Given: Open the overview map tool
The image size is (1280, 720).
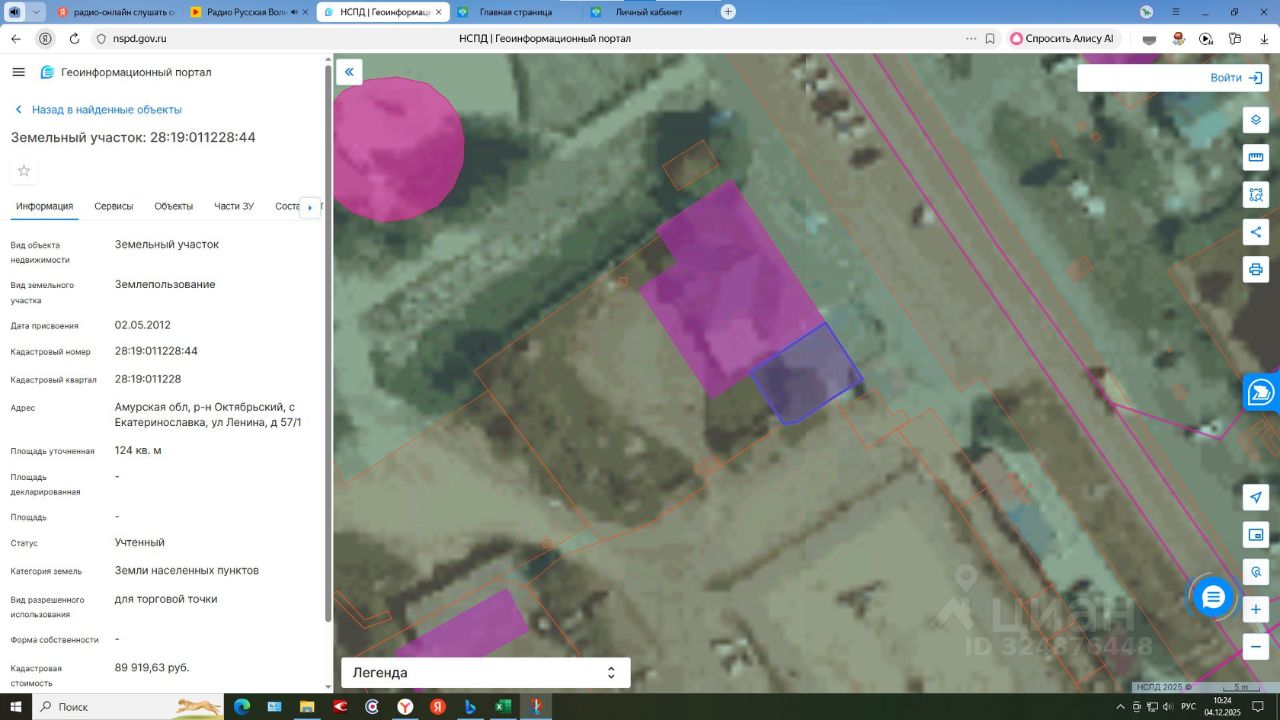Looking at the screenshot, I should 1256,535.
